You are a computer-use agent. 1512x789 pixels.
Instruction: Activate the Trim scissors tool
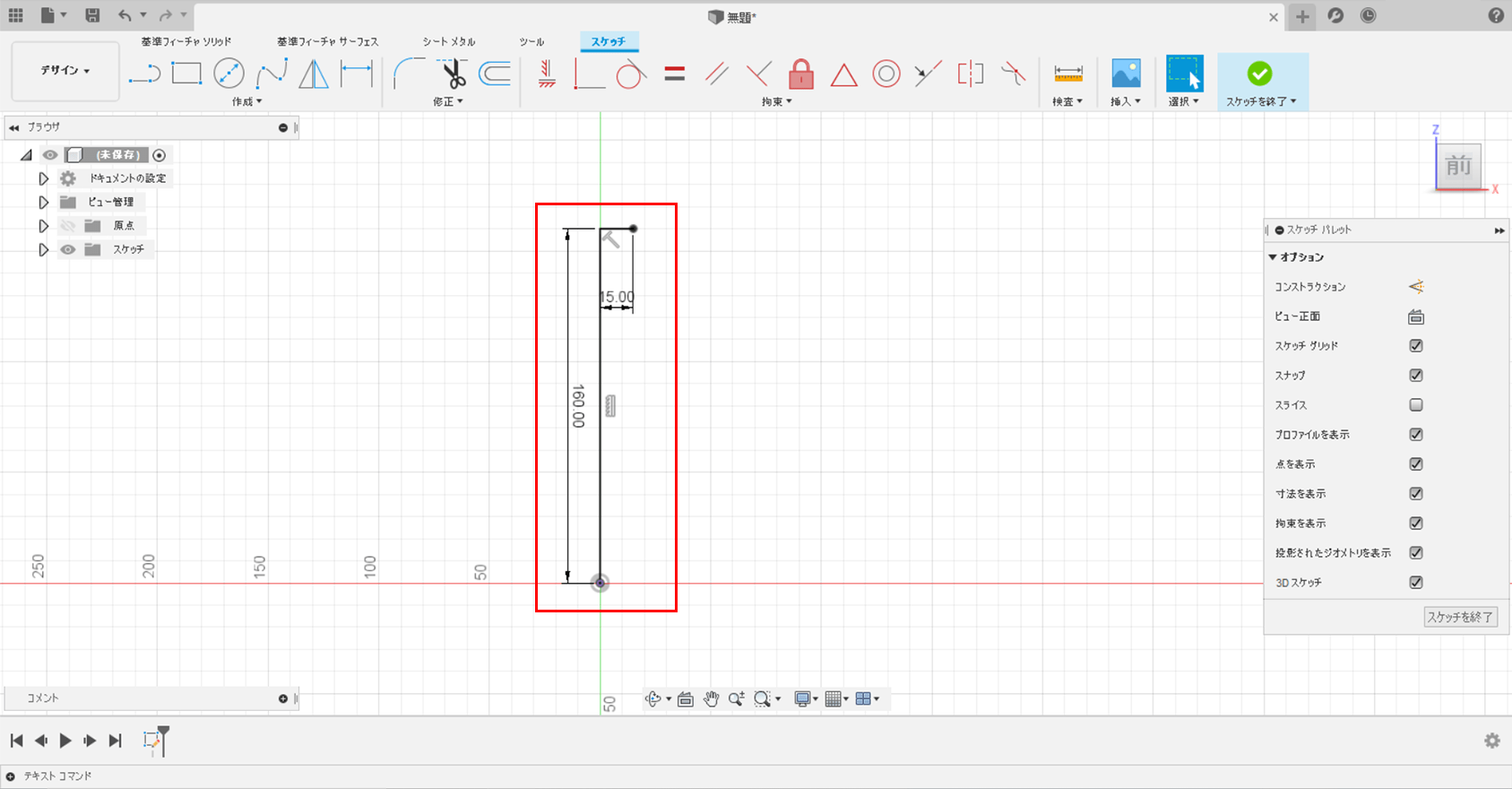tap(454, 74)
